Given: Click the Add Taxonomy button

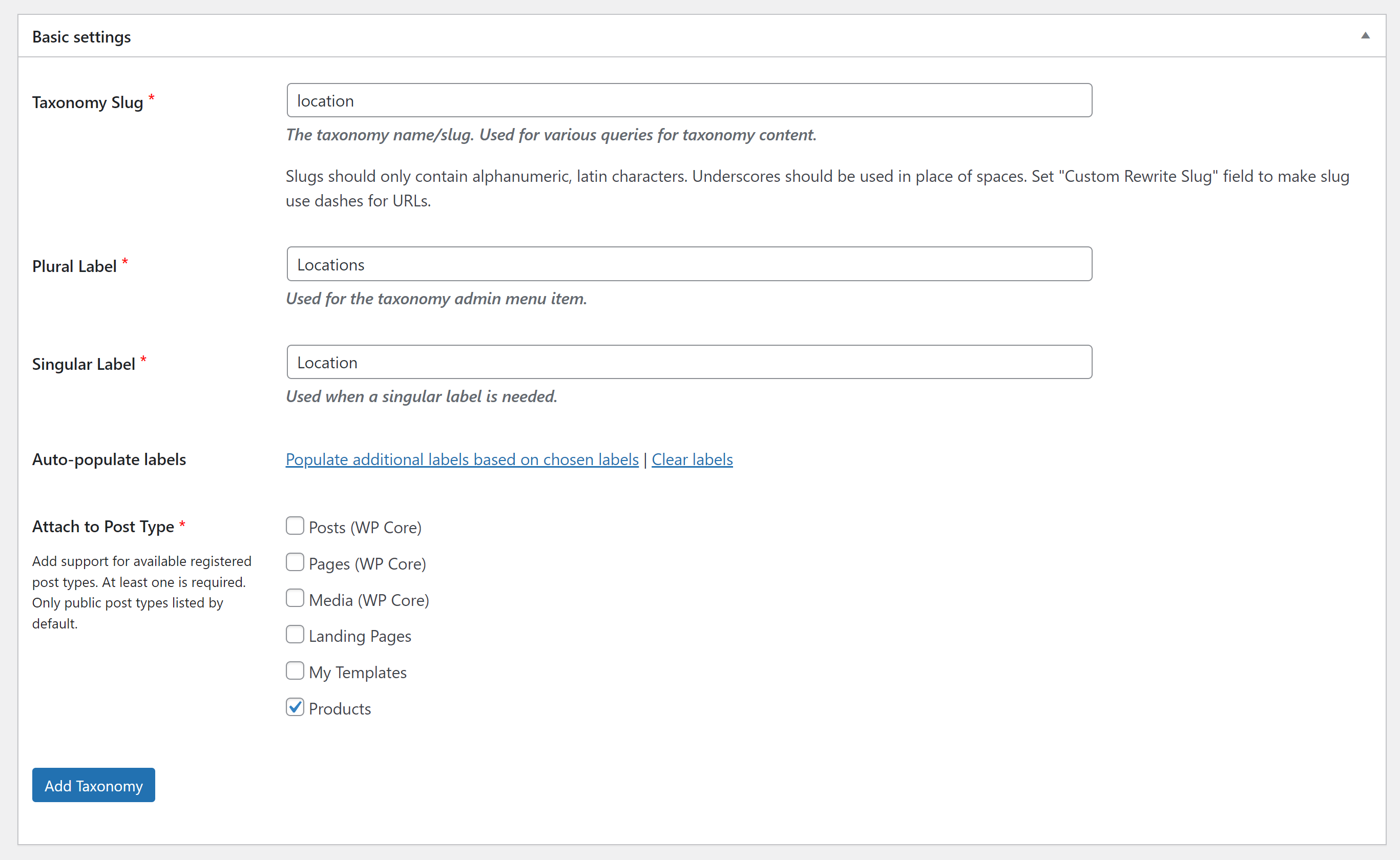Looking at the screenshot, I should pyautogui.click(x=93, y=785).
